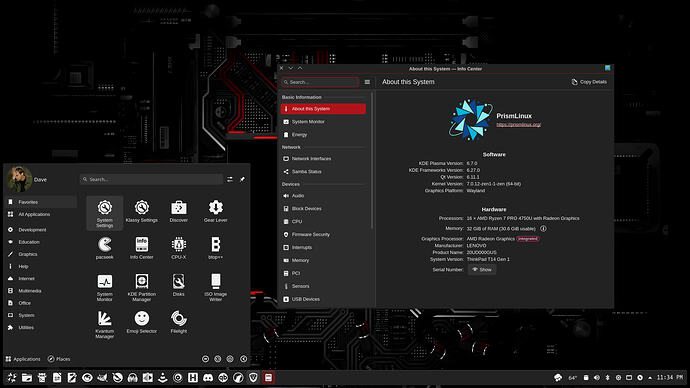Click the application launcher icon on taskbar
Screen dimensions: 690x388
[x=12, y=377]
